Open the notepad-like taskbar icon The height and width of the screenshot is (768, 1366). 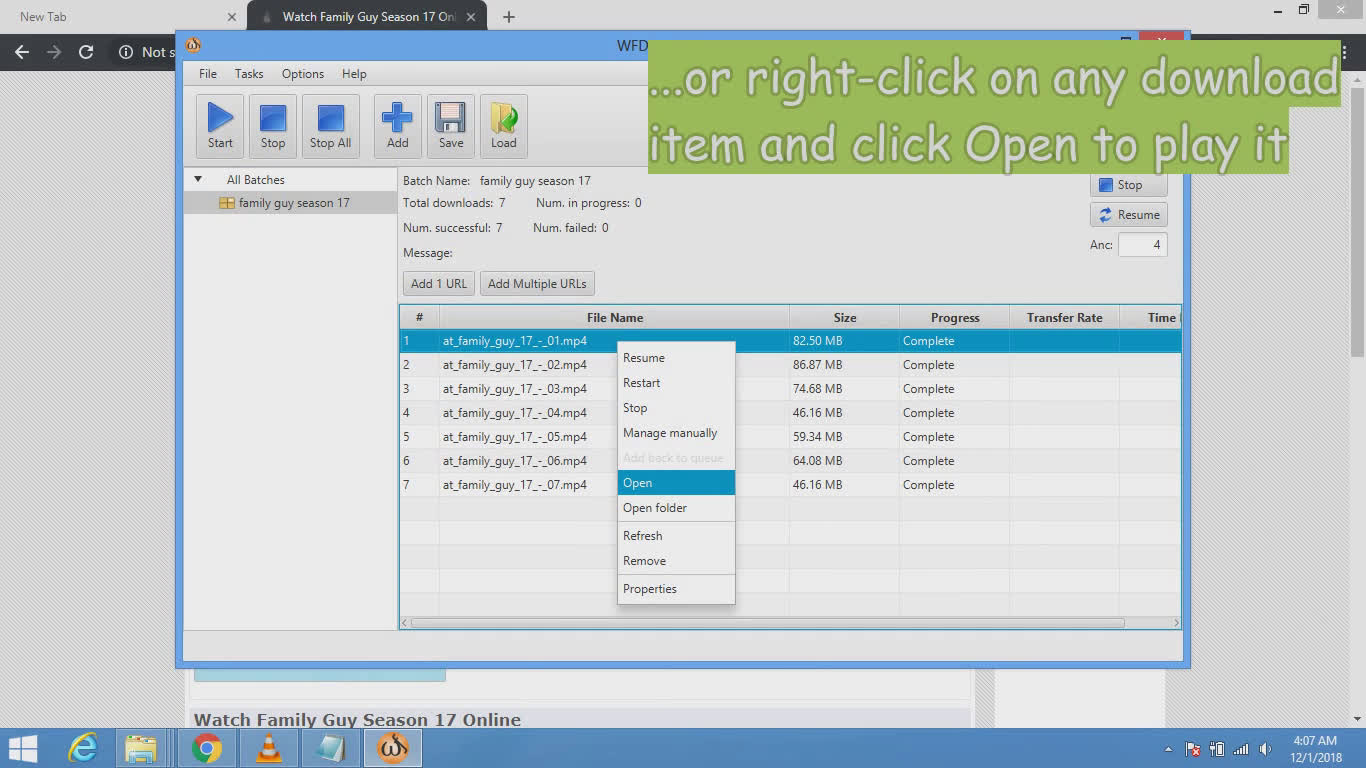click(330, 748)
